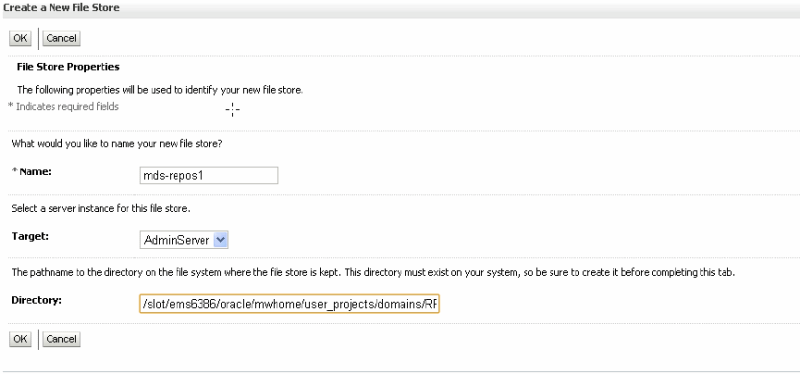Click the top Cancel button

click(61, 38)
